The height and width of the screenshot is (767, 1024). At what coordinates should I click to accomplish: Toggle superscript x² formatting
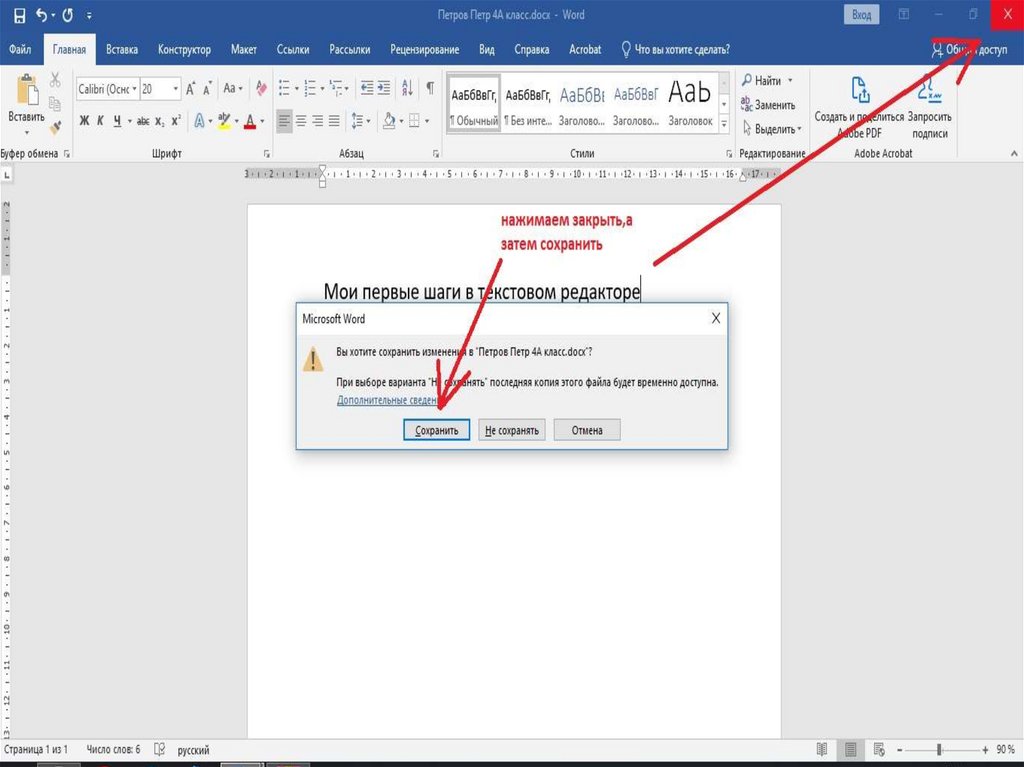(176, 121)
